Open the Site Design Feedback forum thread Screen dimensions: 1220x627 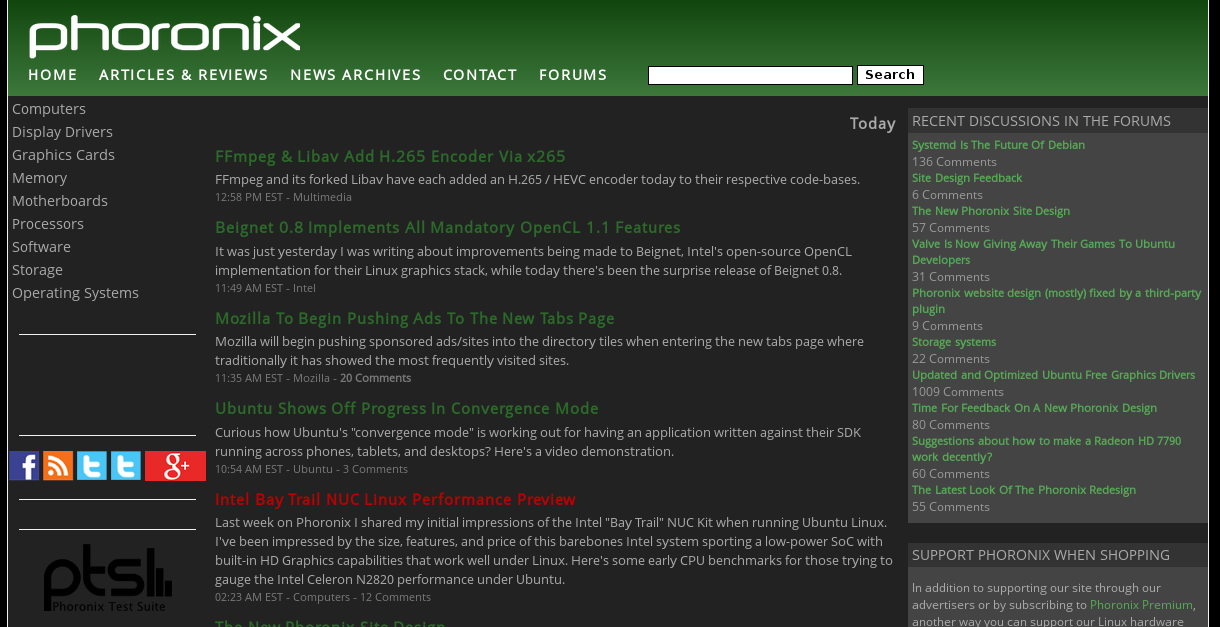pyautogui.click(x=967, y=178)
